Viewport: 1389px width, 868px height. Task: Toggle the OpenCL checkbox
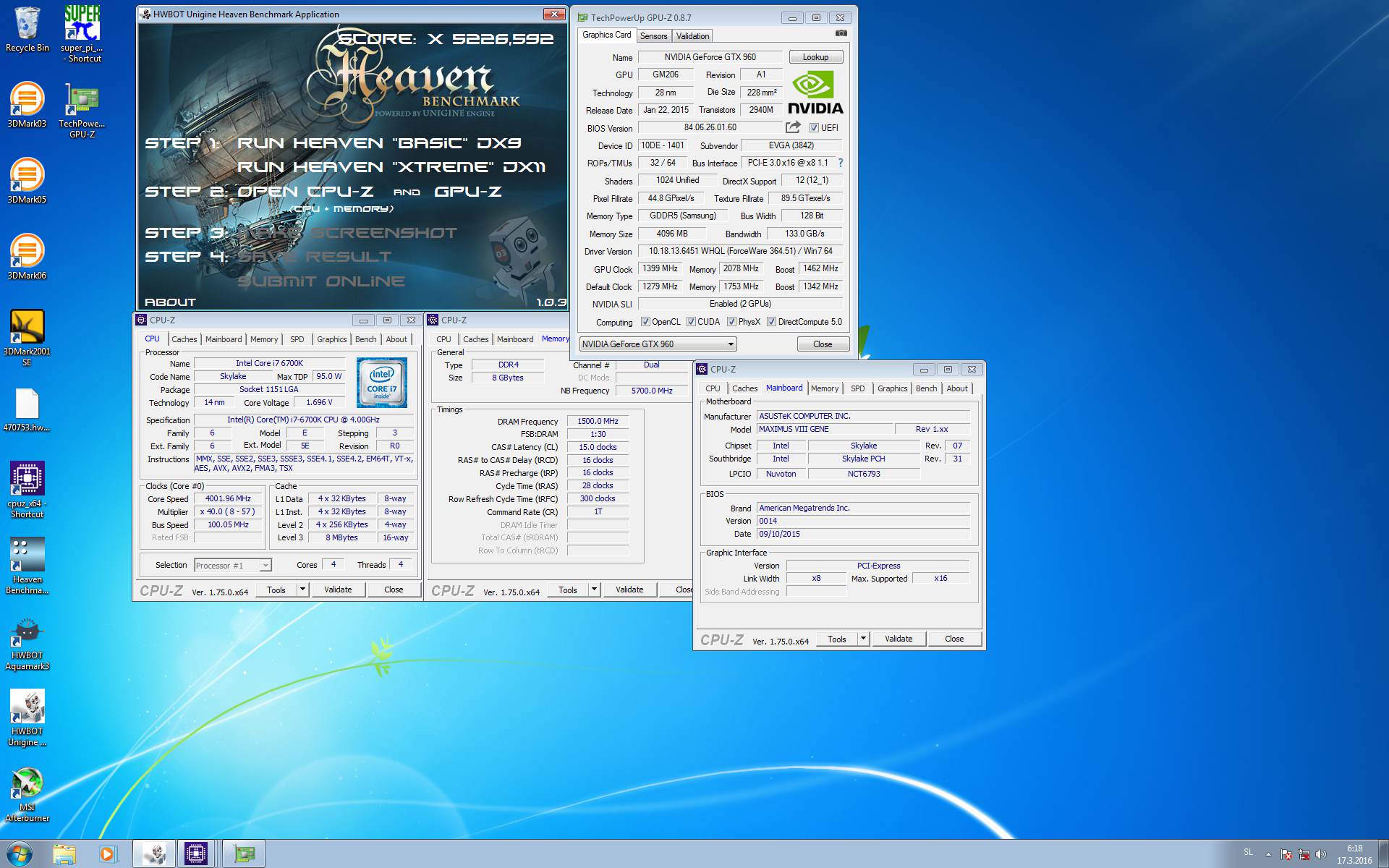(645, 322)
